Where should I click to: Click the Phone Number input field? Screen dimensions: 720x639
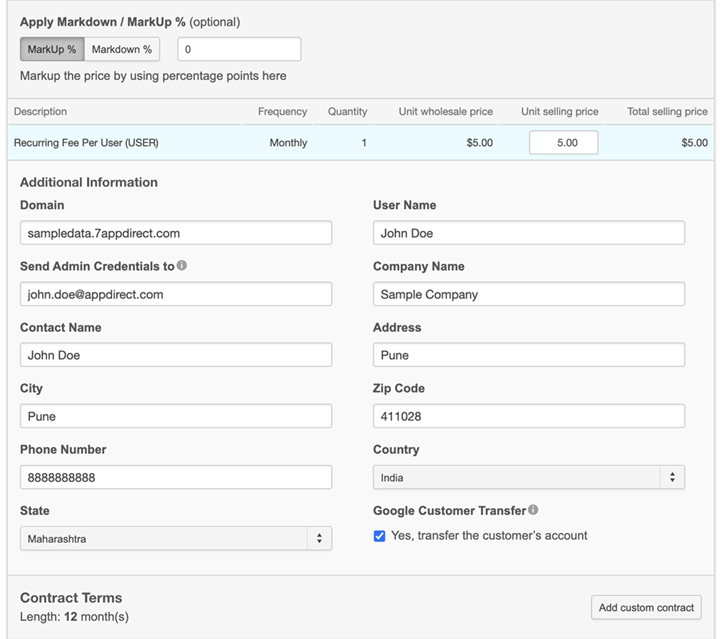175,477
